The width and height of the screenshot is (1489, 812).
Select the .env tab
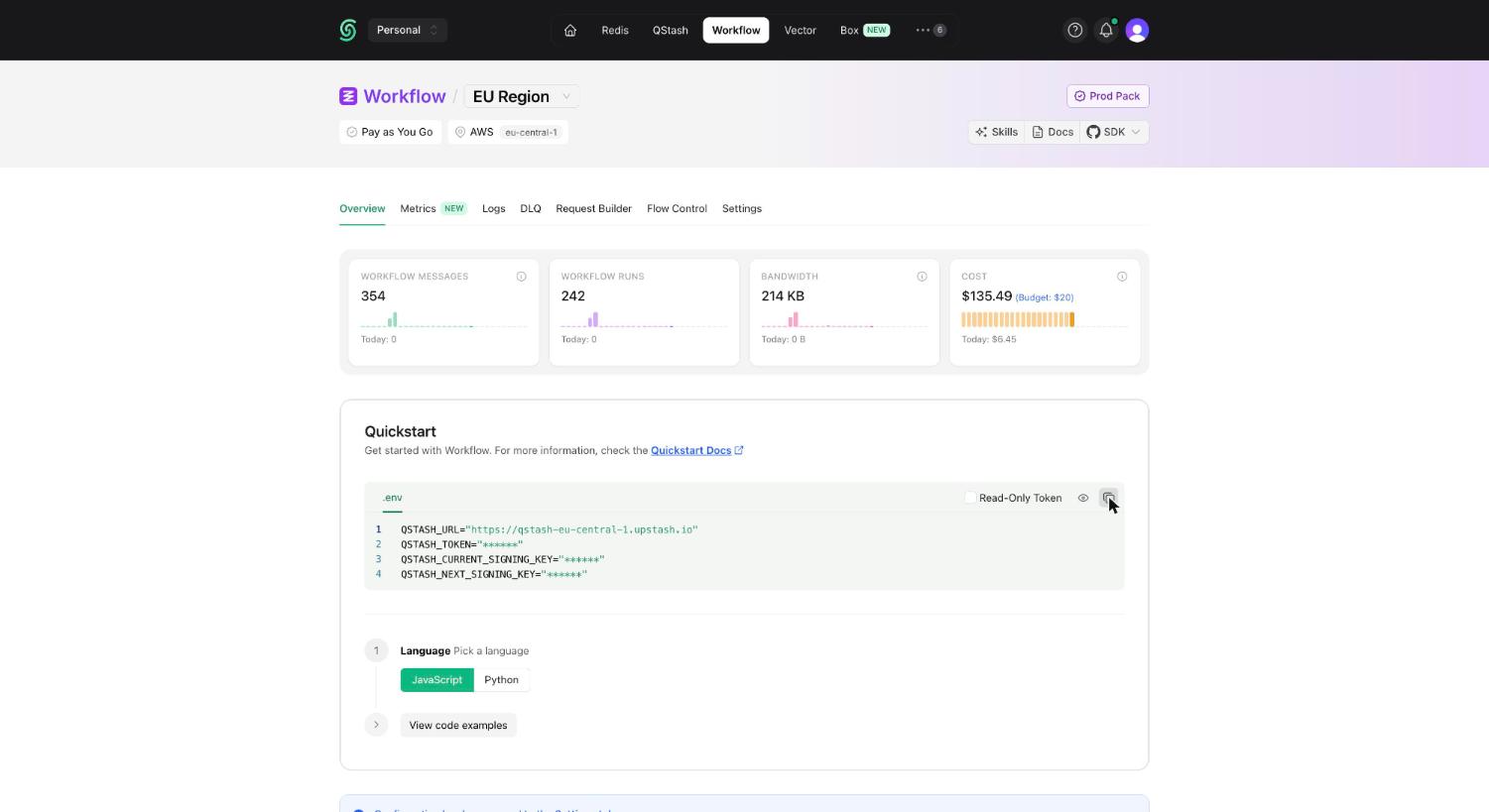[x=393, y=498]
